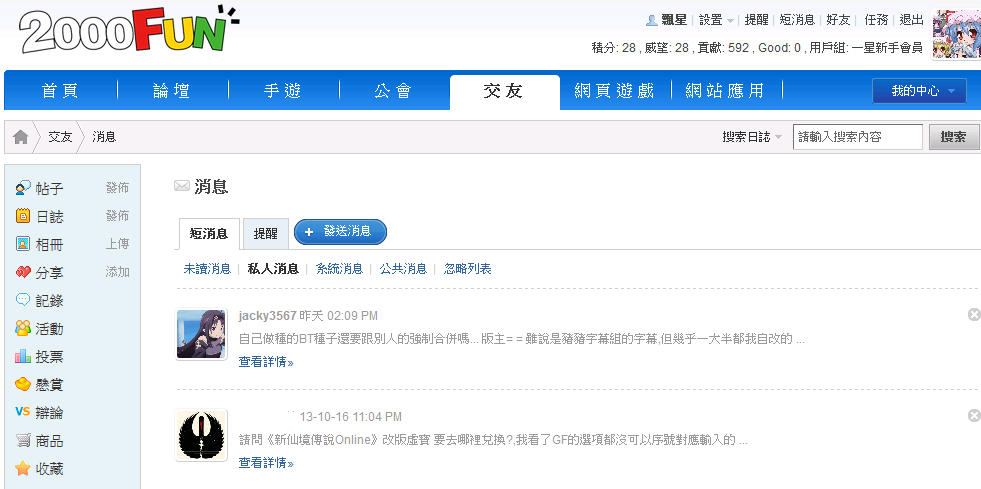981x489 pixels.
Task: Open 收藏 favorites star icon
Action: pos(23,468)
